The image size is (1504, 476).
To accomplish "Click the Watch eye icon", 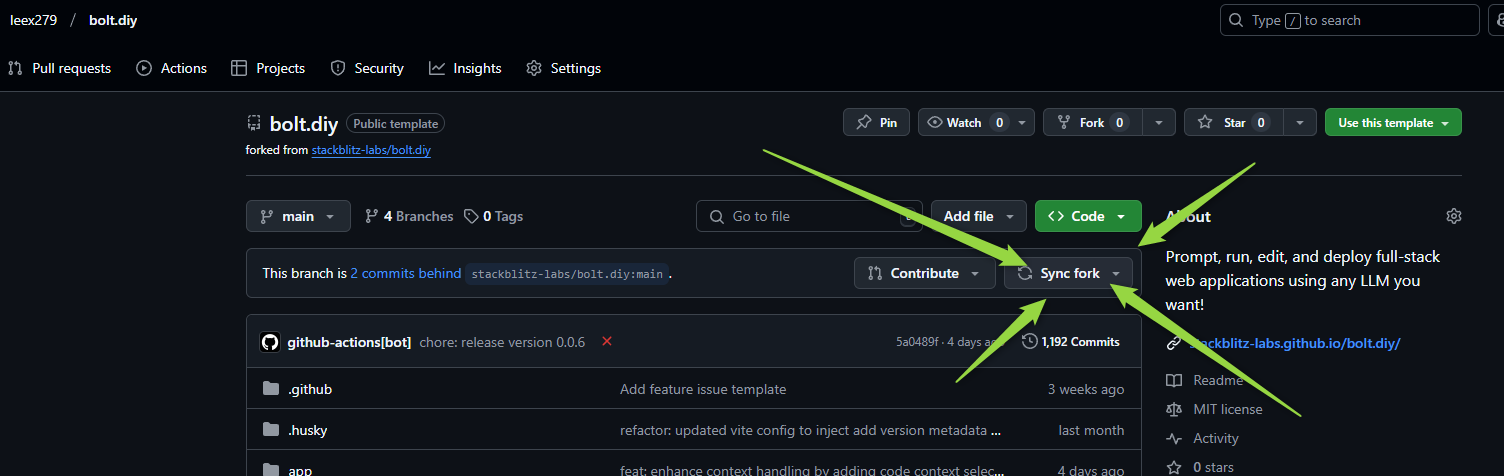I will (935, 122).
